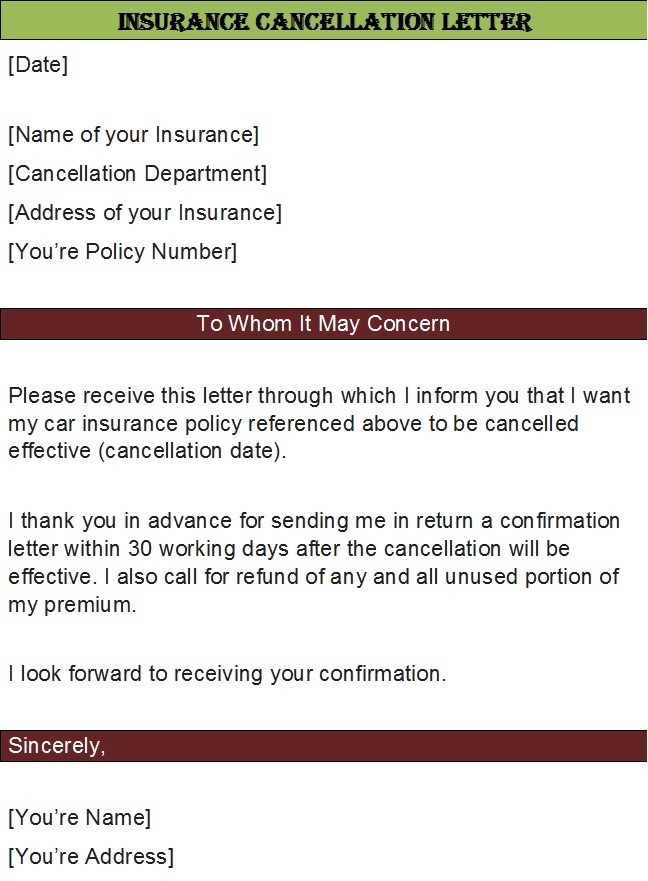Viewport: 648px width, 881px height.
Task: Click the words my premium
Action: (x=72, y=605)
